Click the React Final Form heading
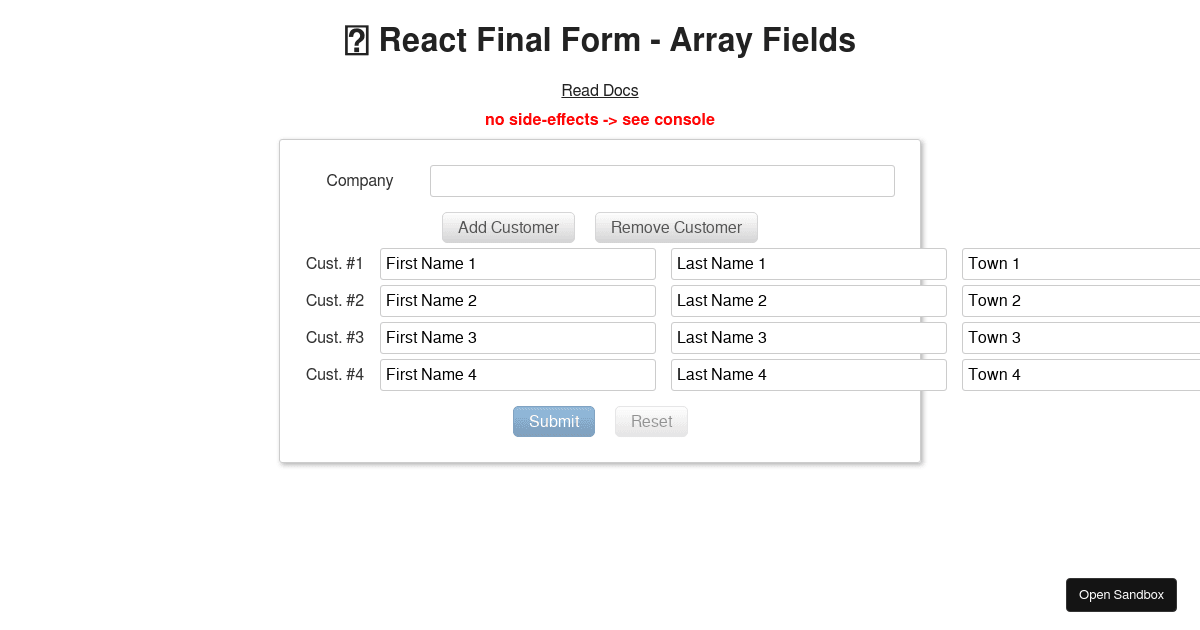This screenshot has height=630, width=1200. coord(600,41)
